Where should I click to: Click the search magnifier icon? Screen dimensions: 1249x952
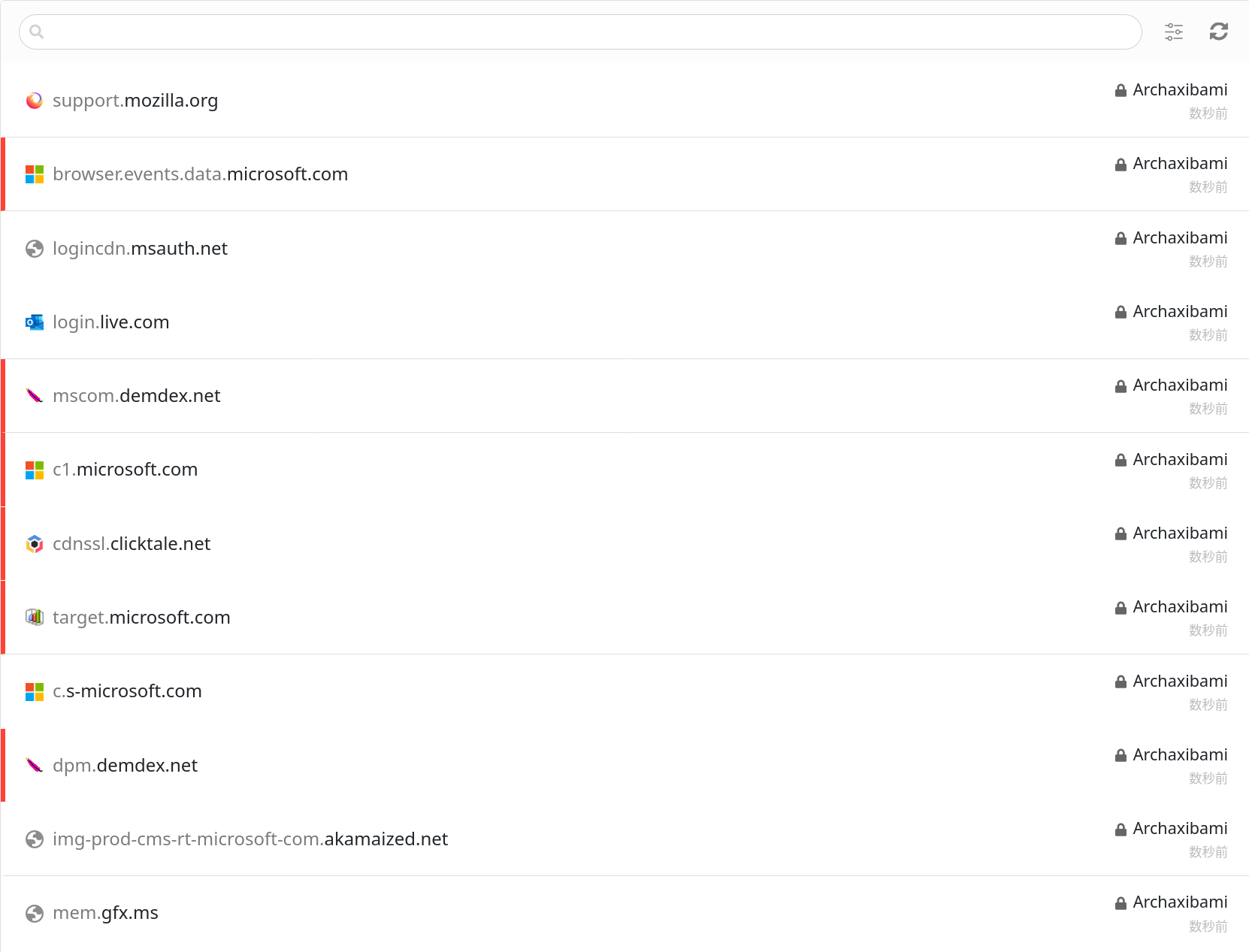click(36, 32)
